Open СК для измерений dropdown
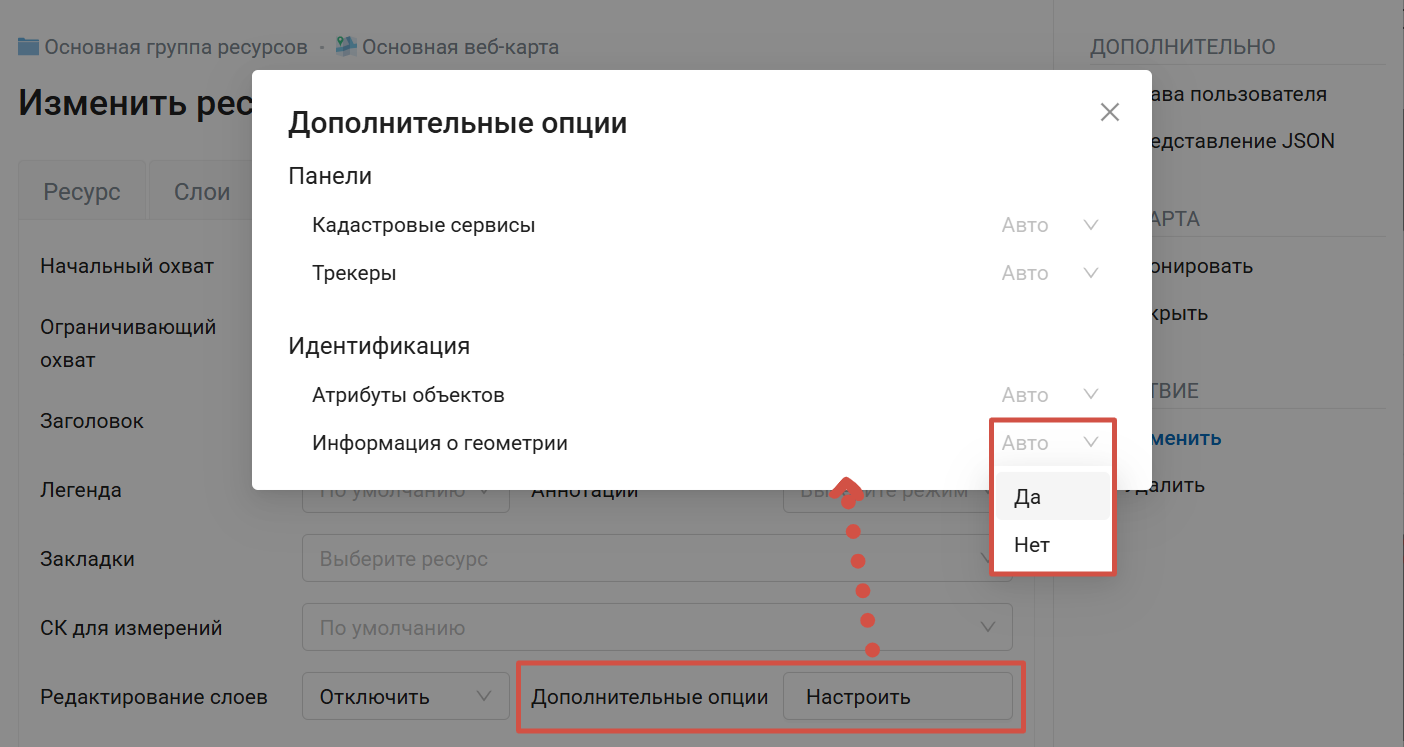The width and height of the screenshot is (1404, 747). pyautogui.click(x=657, y=628)
